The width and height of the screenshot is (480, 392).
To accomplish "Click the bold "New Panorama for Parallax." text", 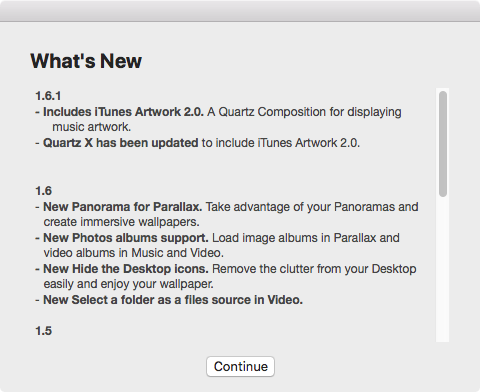I will [x=123, y=207].
